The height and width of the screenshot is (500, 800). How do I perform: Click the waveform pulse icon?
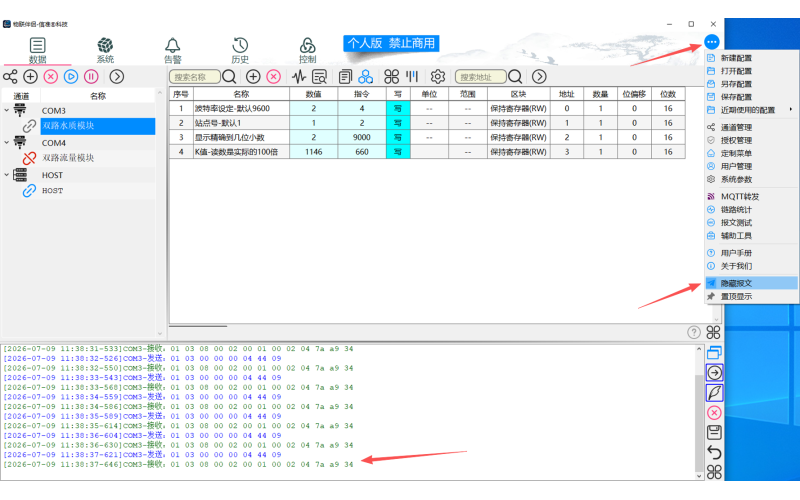tap(299, 77)
